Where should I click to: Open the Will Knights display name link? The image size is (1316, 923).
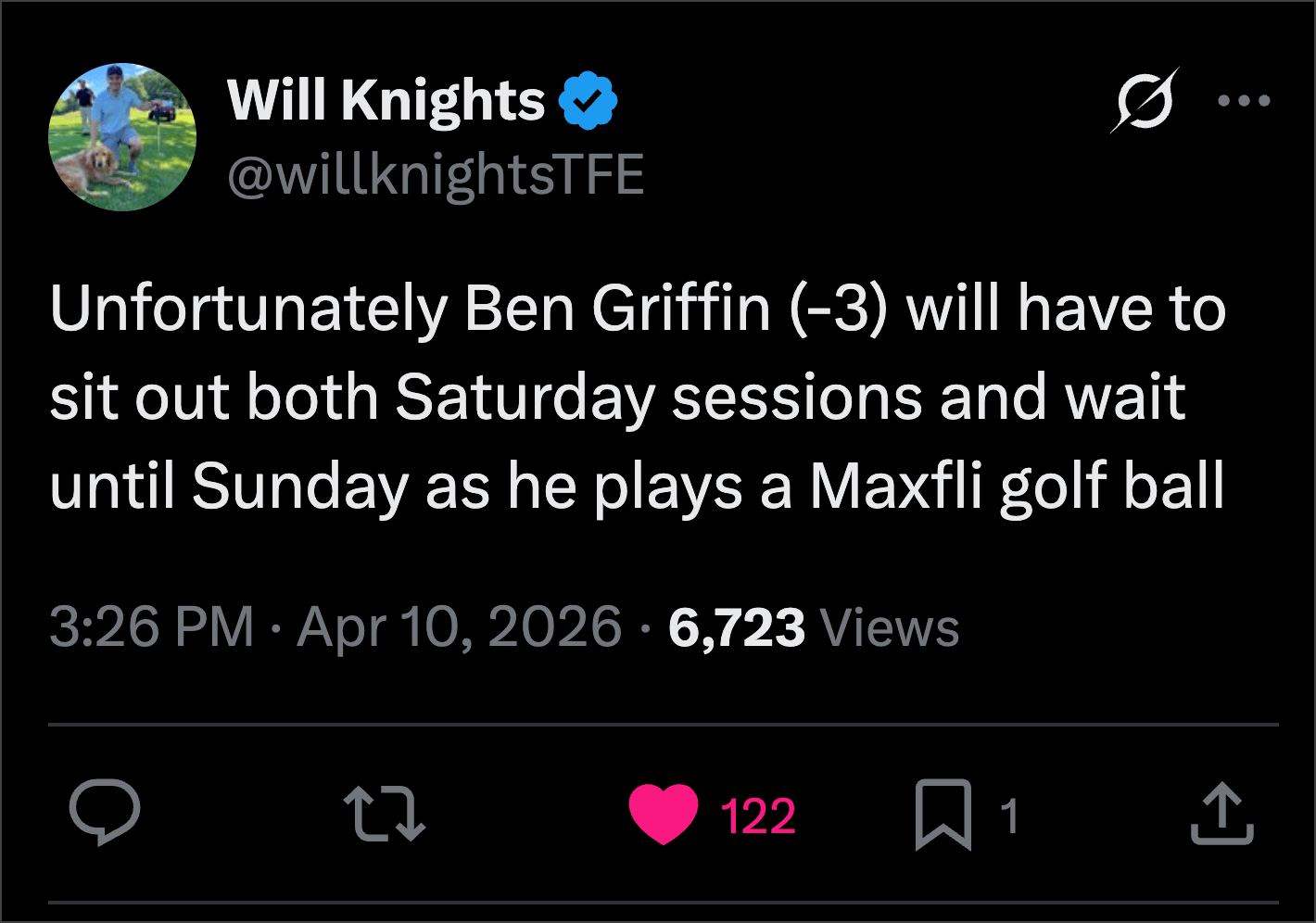coord(386,100)
